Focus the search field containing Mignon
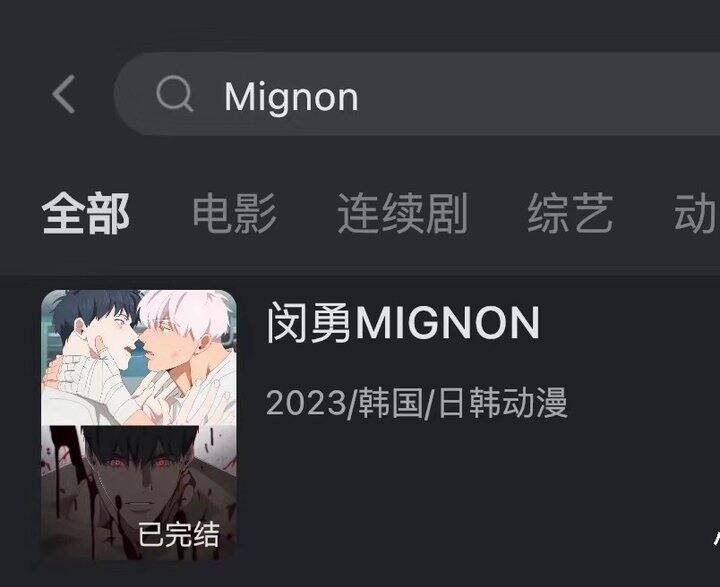The height and width of the screenshot is (587, 720). click(417, 94)
